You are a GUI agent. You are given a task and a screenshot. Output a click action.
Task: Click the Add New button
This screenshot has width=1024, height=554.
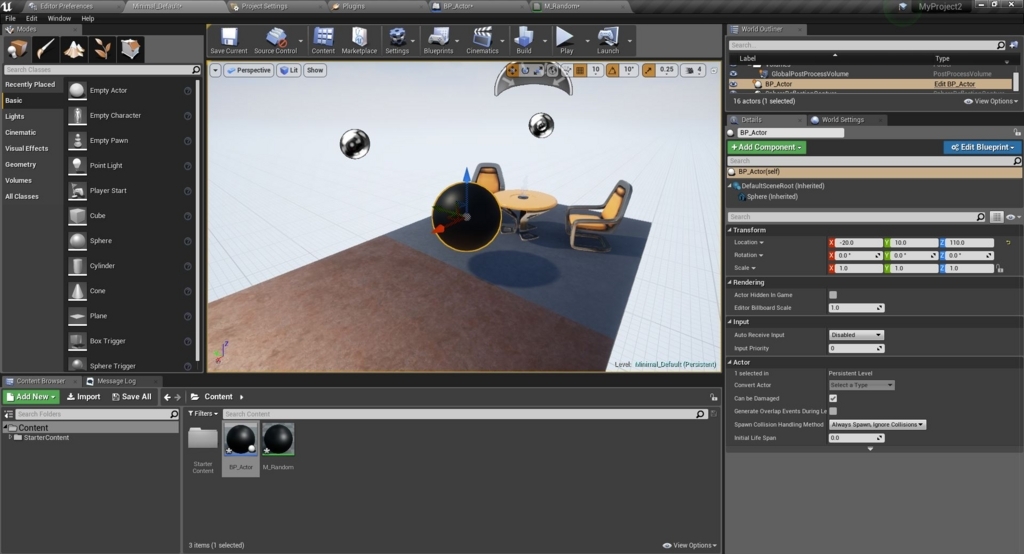pos(31,397)
